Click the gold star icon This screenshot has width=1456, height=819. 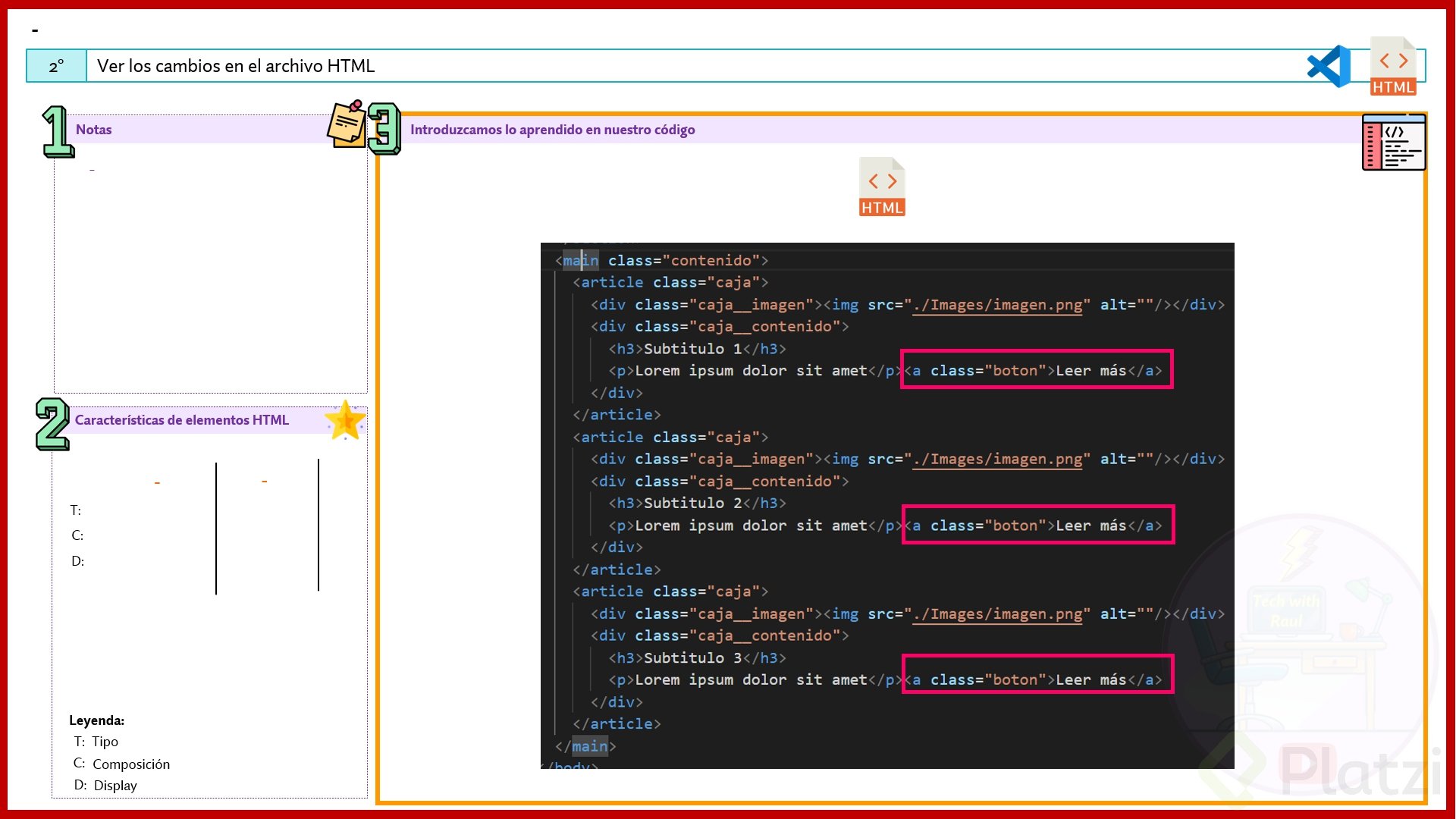click(x=345, y=420)
